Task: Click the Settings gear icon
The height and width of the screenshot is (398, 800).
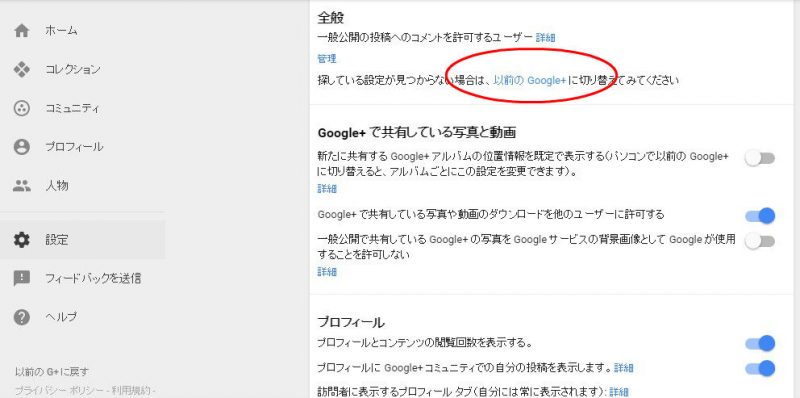Action: (x=21, y=240)
